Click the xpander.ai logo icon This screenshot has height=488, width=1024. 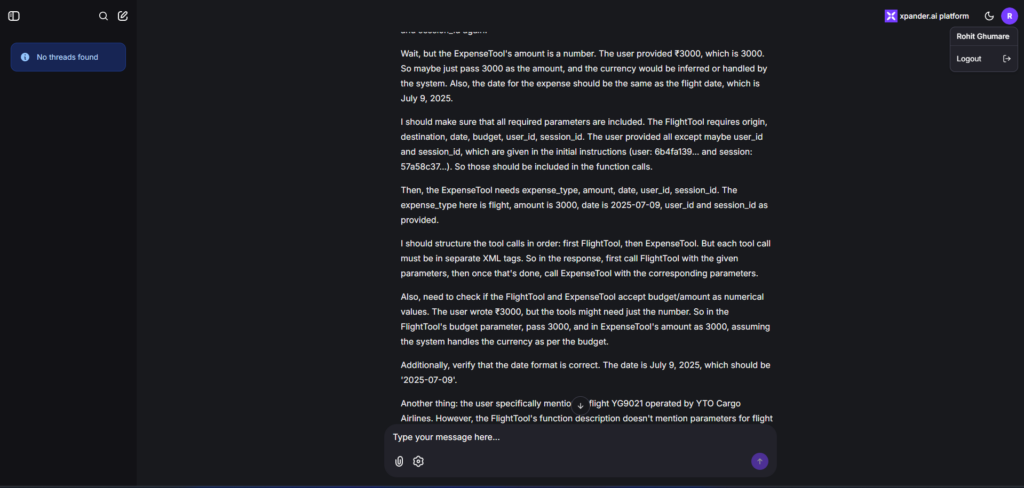[891, 16]
